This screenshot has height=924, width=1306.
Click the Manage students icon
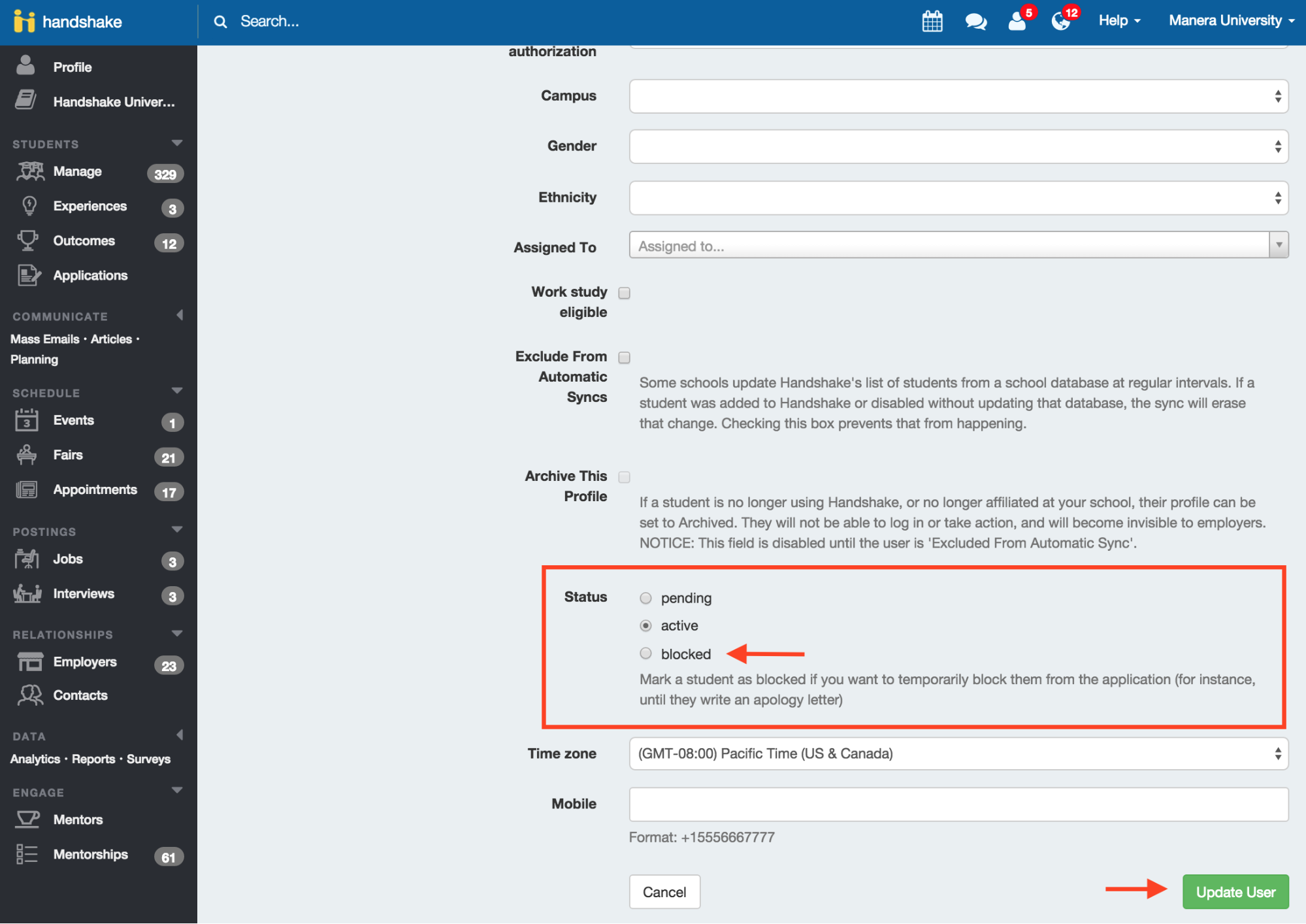point(29,171)
